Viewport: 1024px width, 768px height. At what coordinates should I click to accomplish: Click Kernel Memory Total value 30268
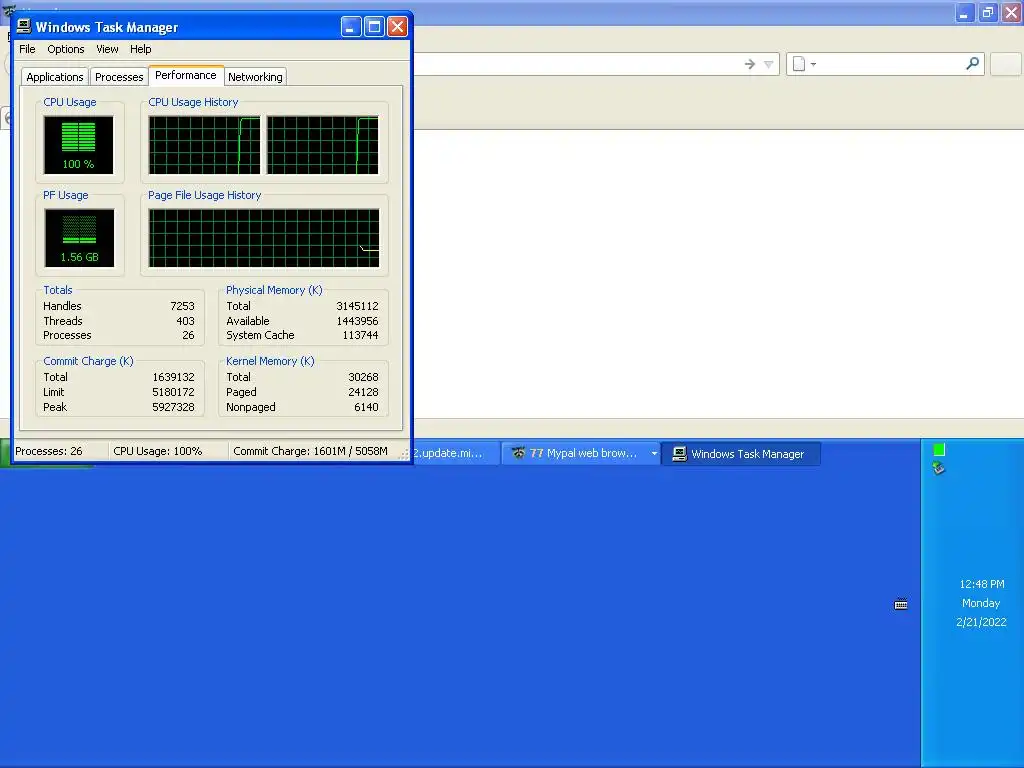(x=363, y=377)
